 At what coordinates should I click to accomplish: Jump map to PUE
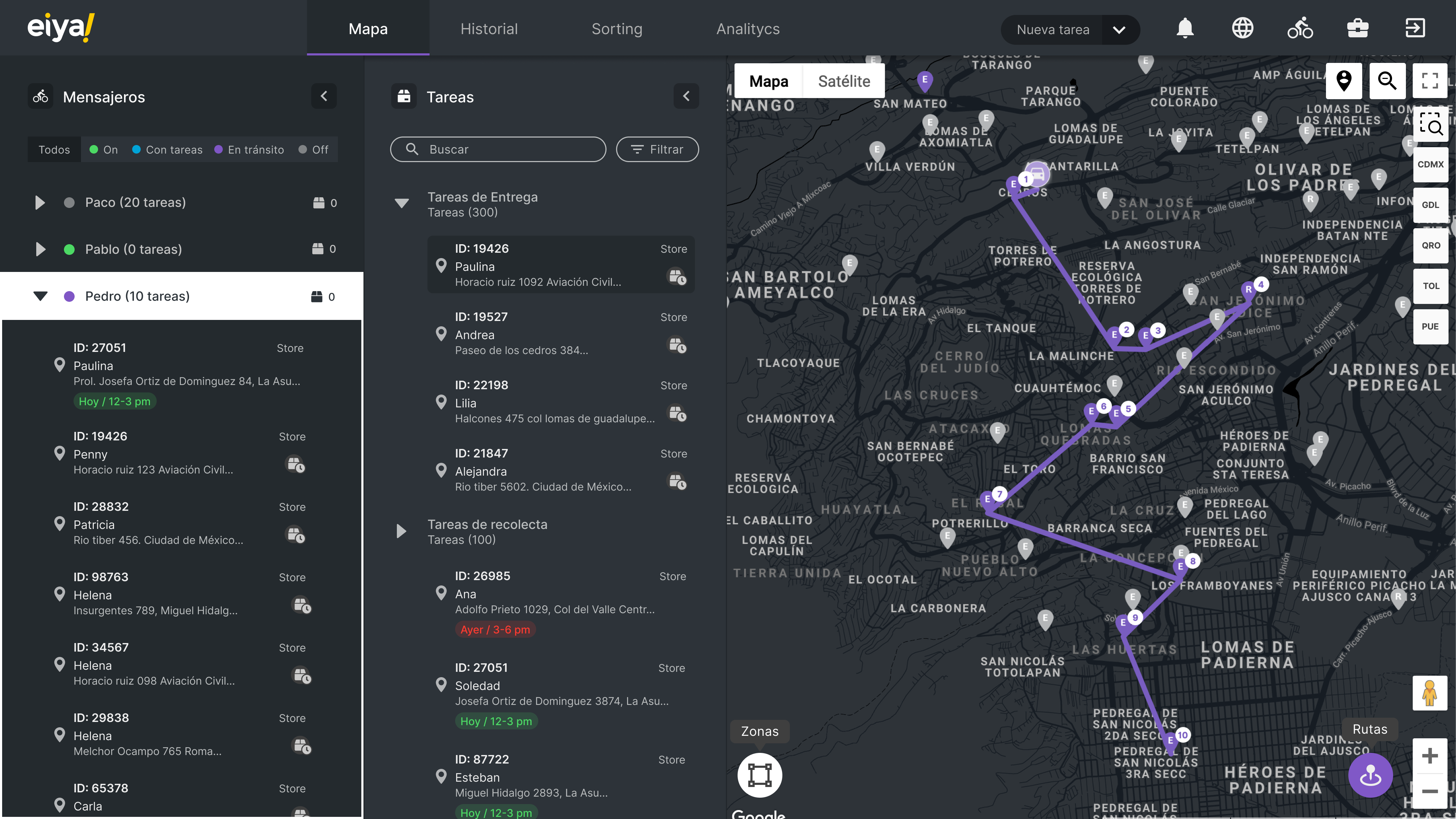point(1430,326)
